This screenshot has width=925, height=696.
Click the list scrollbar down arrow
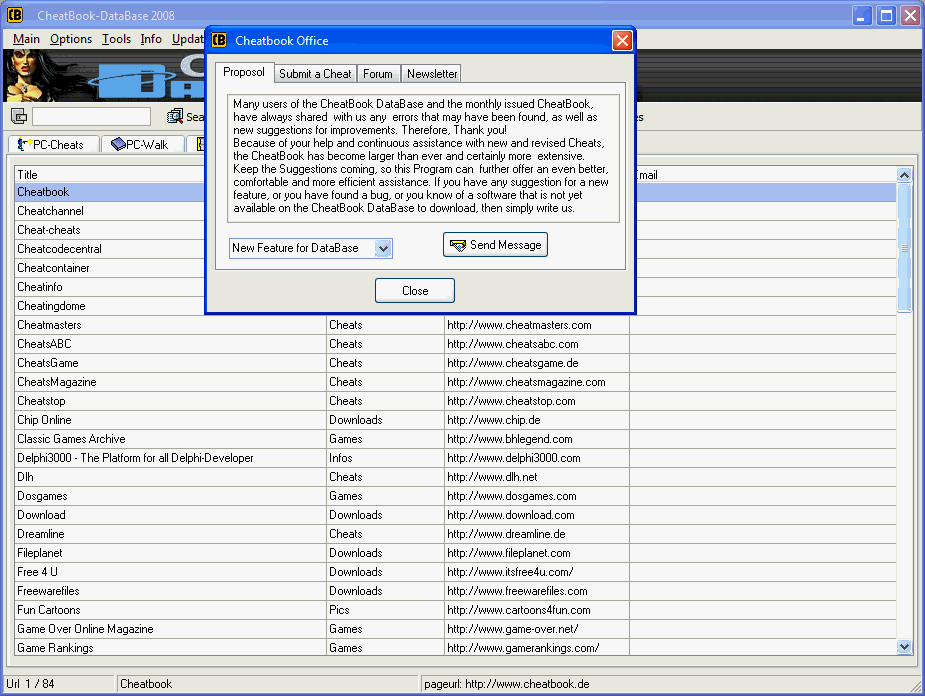coord(905,647)
